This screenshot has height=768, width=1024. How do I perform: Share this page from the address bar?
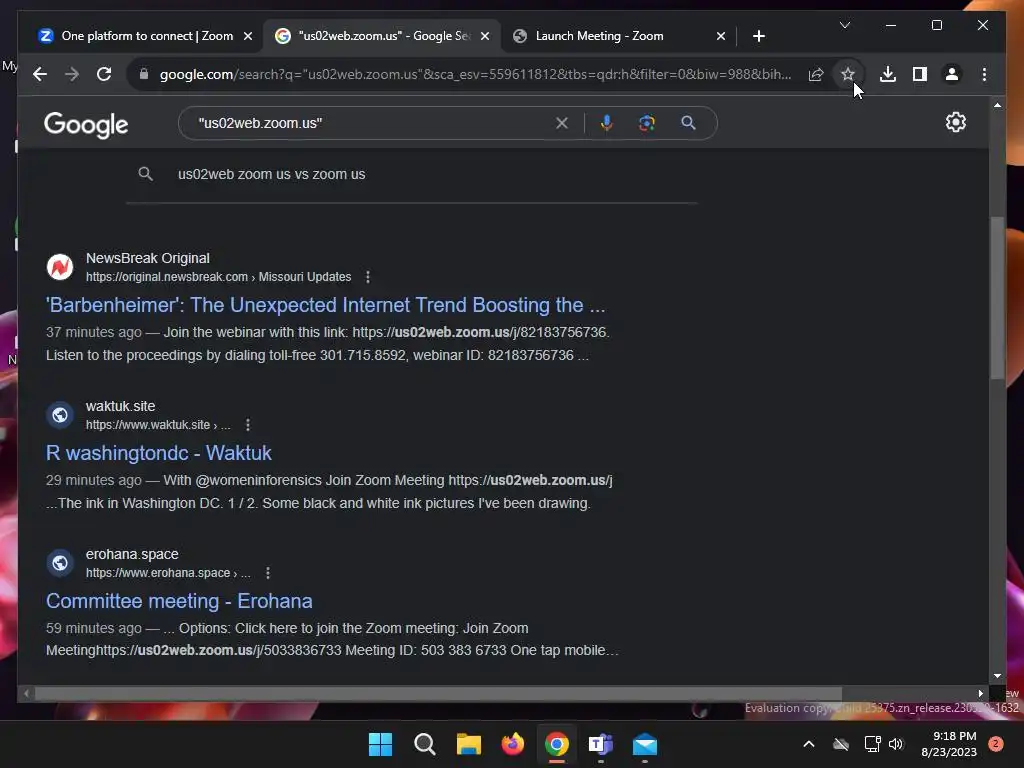pos(816,74)
